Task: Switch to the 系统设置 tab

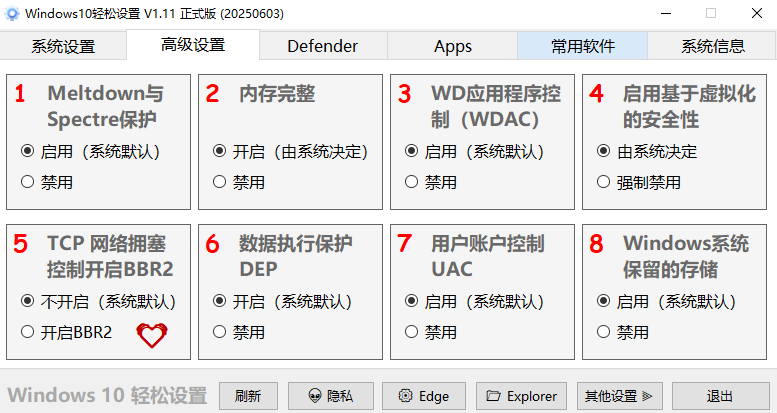Action: pos(63,46)
